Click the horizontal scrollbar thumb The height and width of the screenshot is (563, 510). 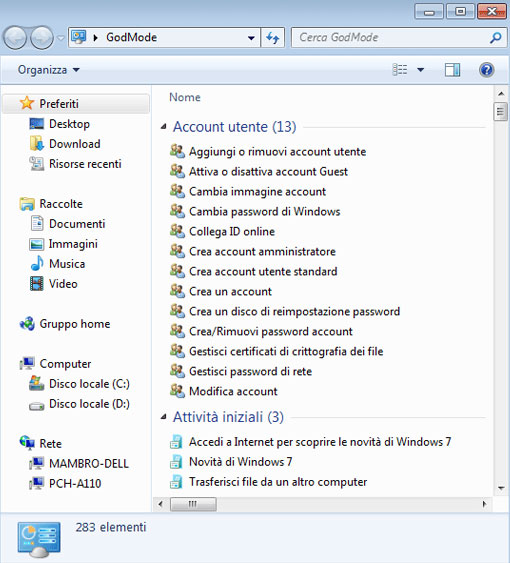(x=193, y=504)
